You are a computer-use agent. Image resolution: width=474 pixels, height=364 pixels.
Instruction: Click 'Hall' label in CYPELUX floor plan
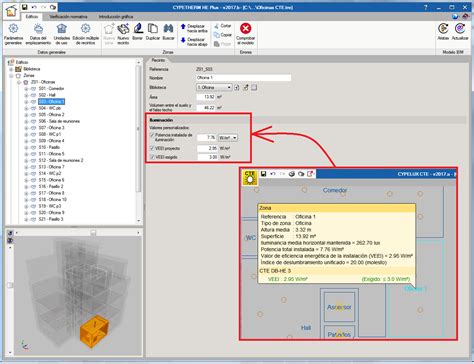coord(306,328)
